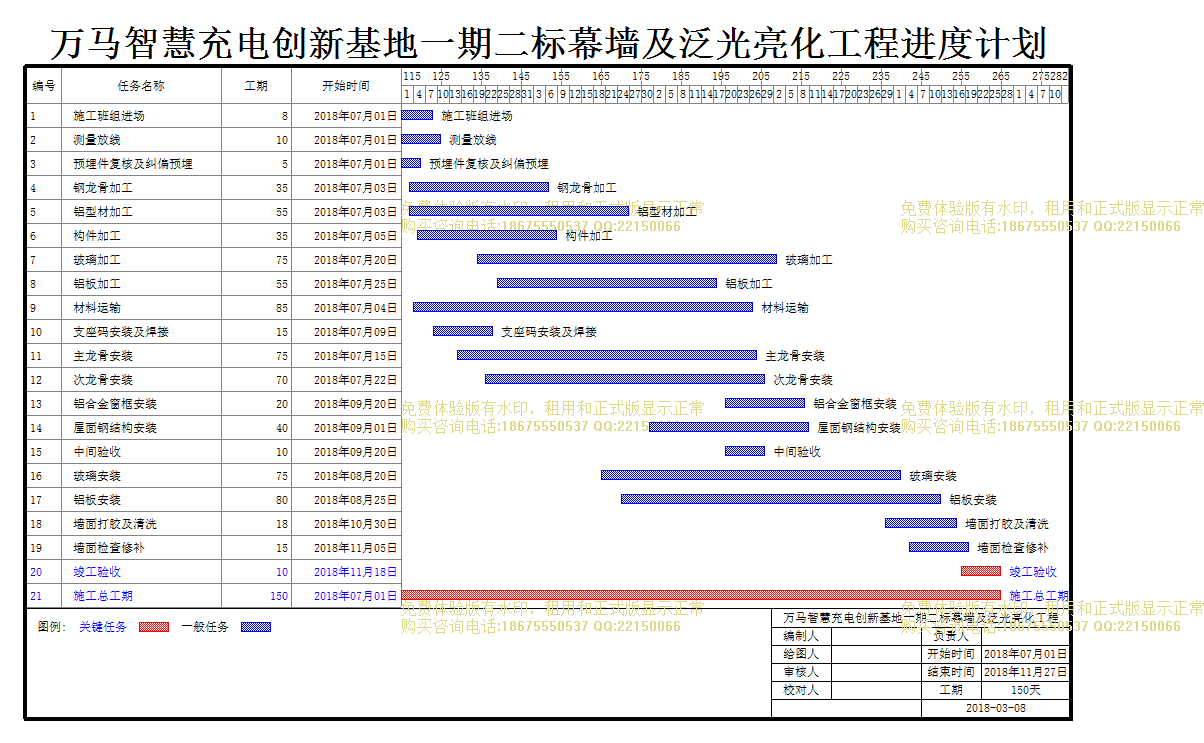Click the 钢龙骨加工 label beside its Gantt bar

587,187
